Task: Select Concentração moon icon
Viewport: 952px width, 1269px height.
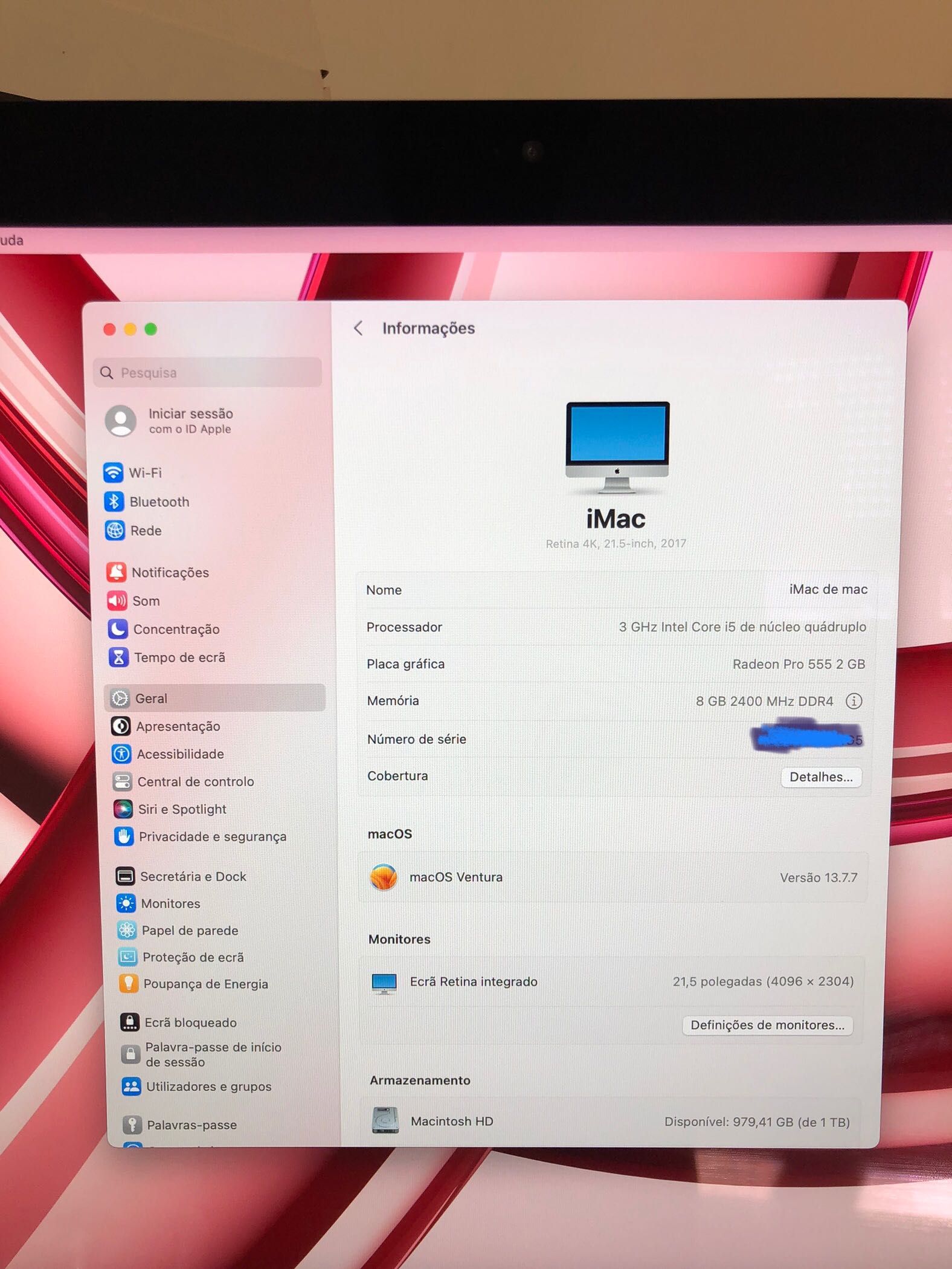Action: coord(118,628)
